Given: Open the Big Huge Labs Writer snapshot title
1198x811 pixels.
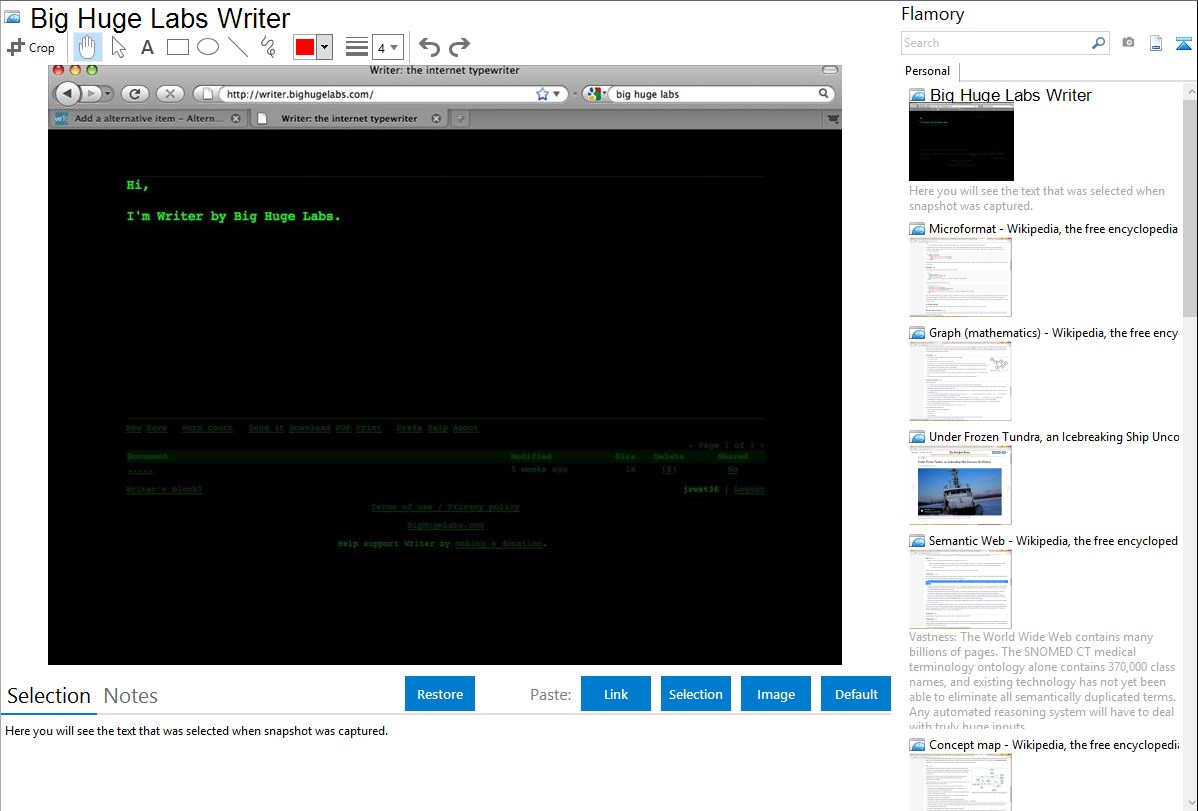Looking at the screenshot, I should click(x=1010, y=96).
